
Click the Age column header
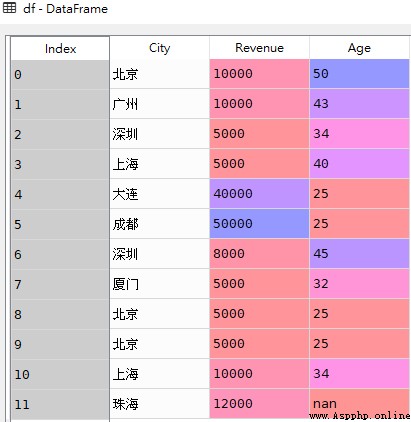(359, 48)
